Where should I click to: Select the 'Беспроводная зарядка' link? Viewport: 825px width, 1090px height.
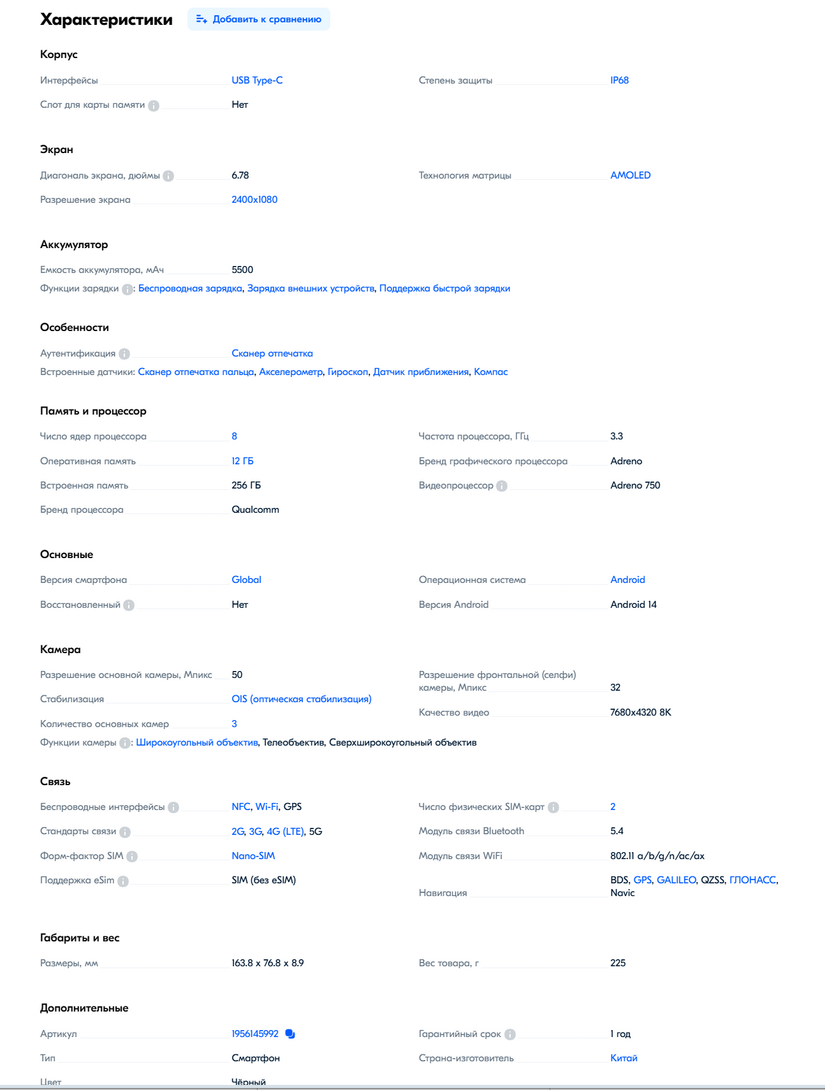pyautogui.click(x=190, y=288)
